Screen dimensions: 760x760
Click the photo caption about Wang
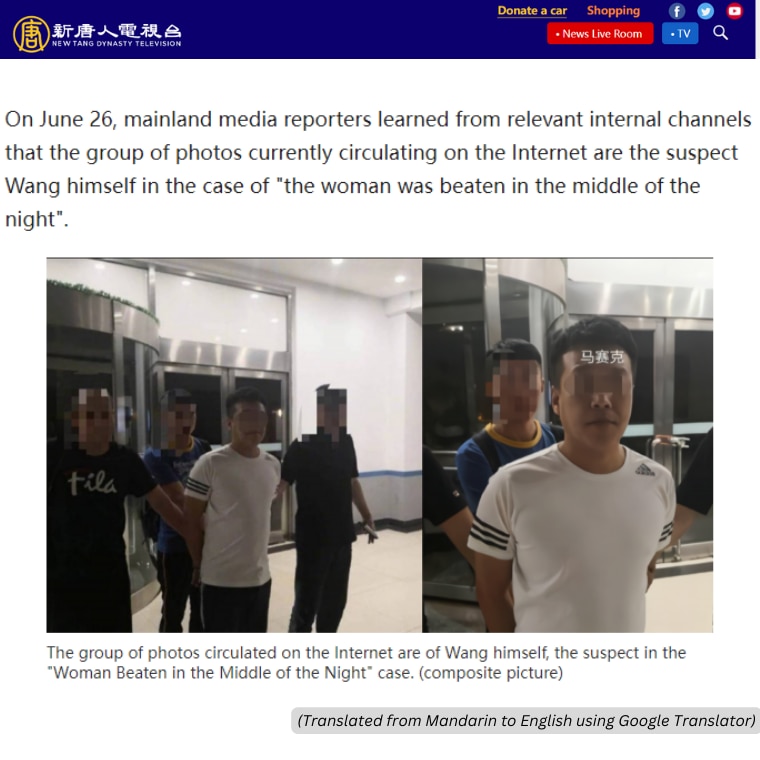366,663
